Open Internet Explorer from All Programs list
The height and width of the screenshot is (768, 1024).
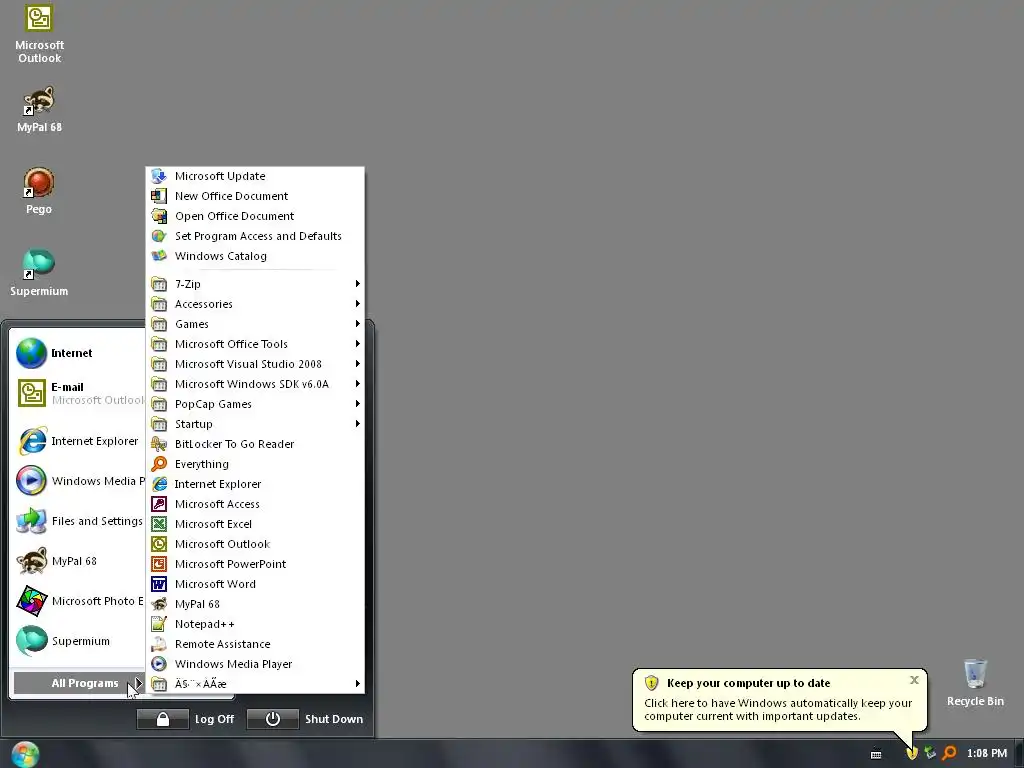tap(255, 484)
